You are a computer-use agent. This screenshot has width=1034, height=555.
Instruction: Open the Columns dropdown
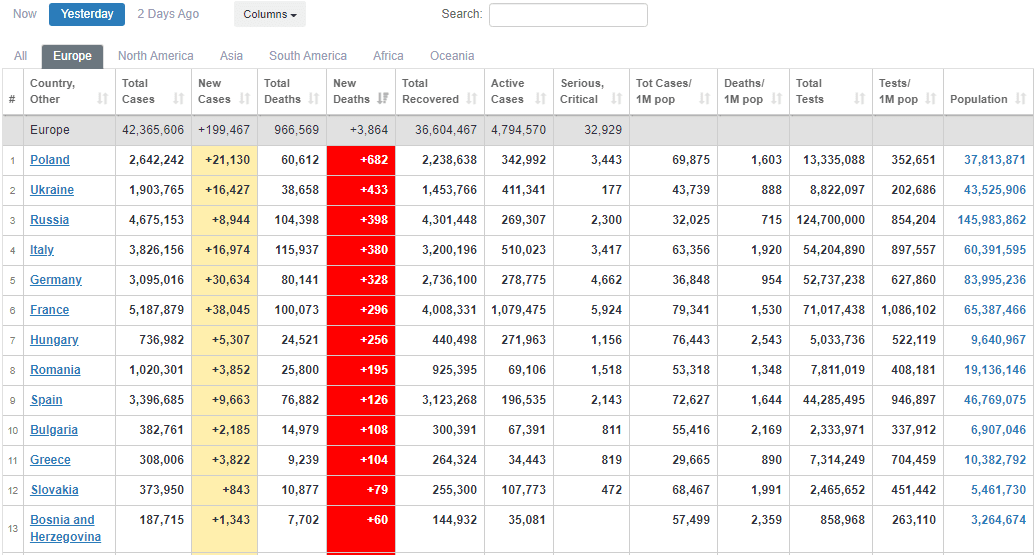[270, 15]
